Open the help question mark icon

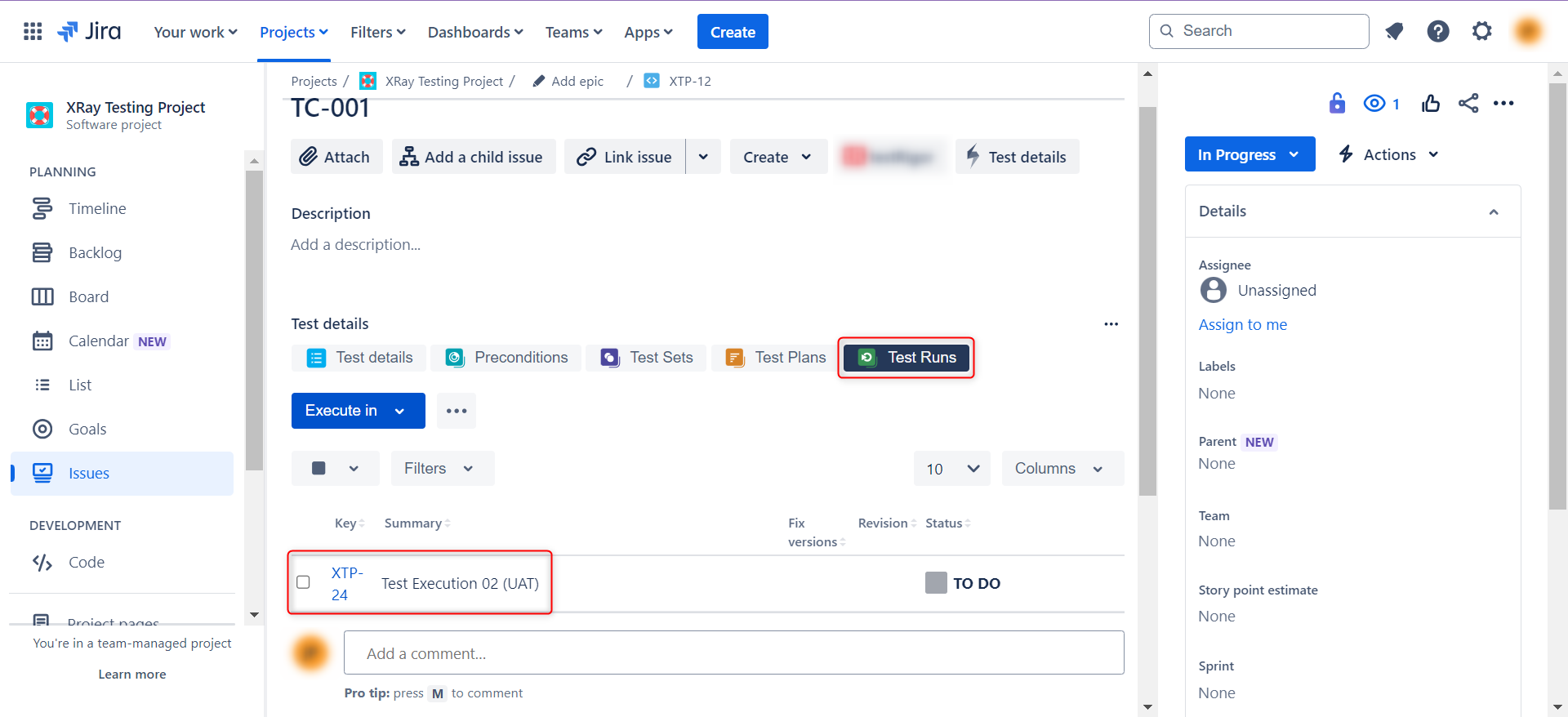click(1437, 32)
